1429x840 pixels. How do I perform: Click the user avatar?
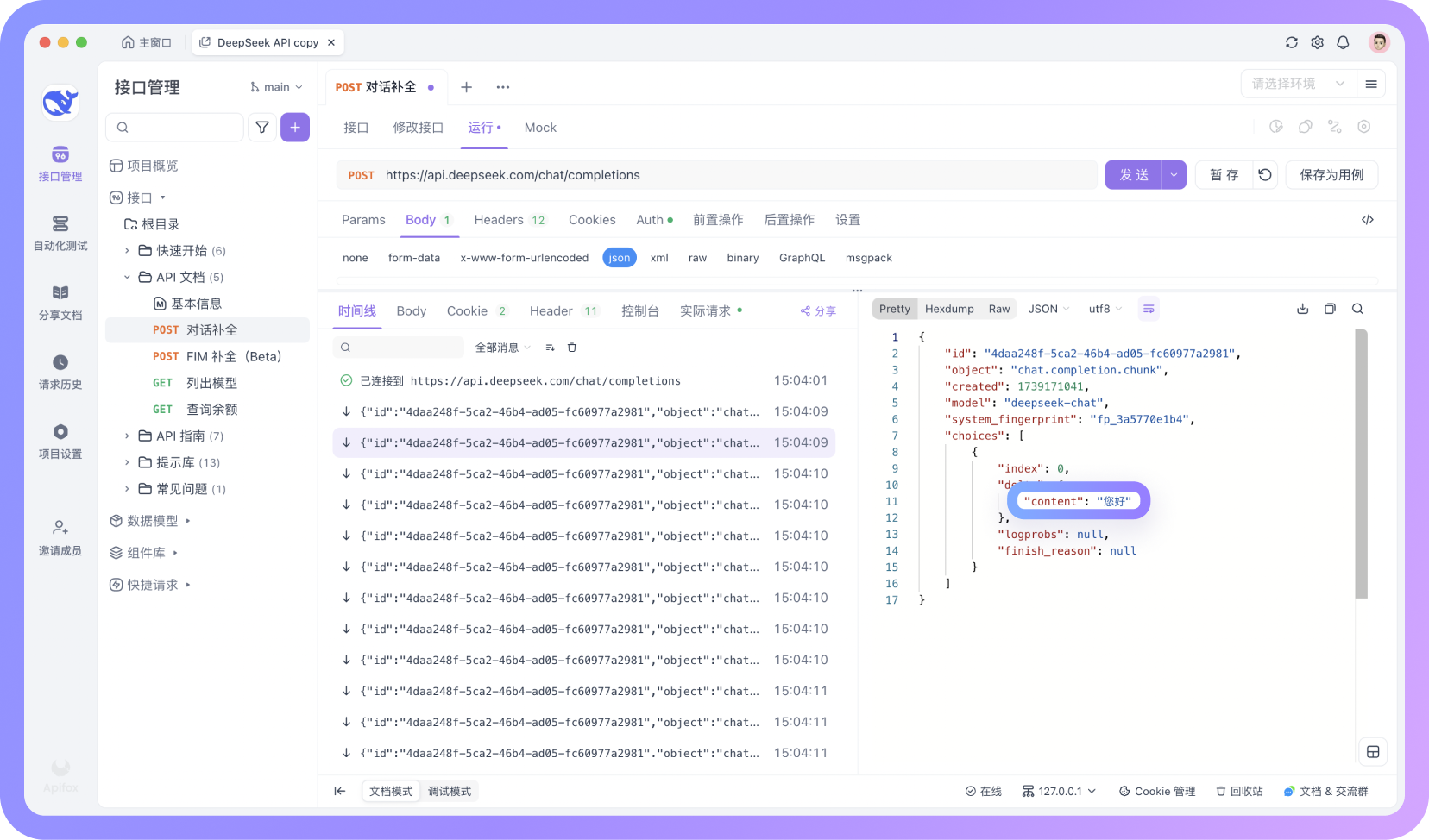coord(1379,42)
